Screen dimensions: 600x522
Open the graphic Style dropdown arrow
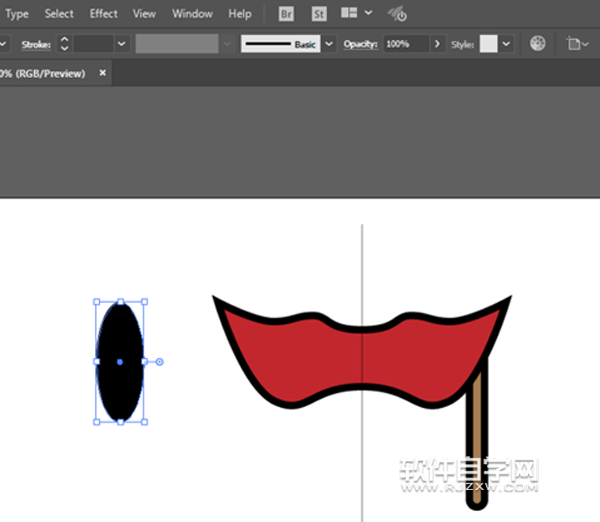tap(506, 44)
